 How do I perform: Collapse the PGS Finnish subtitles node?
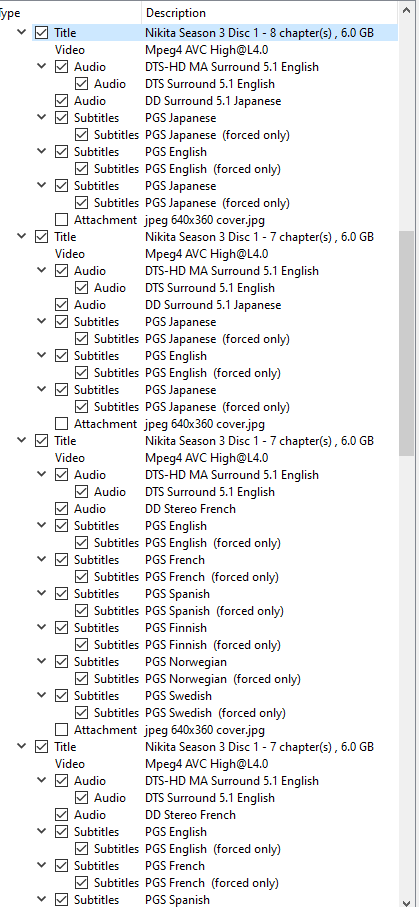[42, 627]
